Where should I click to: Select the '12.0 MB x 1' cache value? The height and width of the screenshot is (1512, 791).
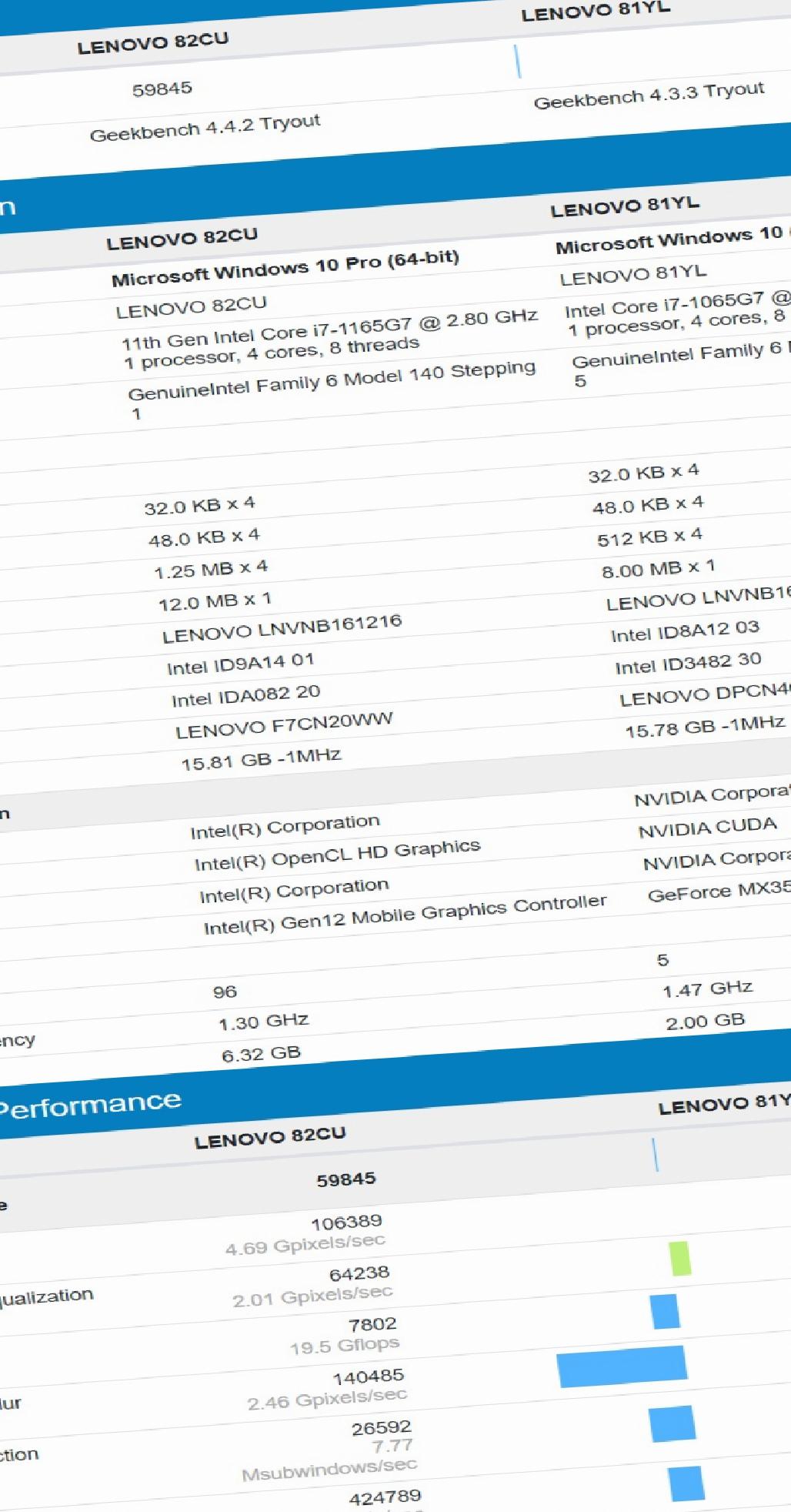(x=215, y=602)
